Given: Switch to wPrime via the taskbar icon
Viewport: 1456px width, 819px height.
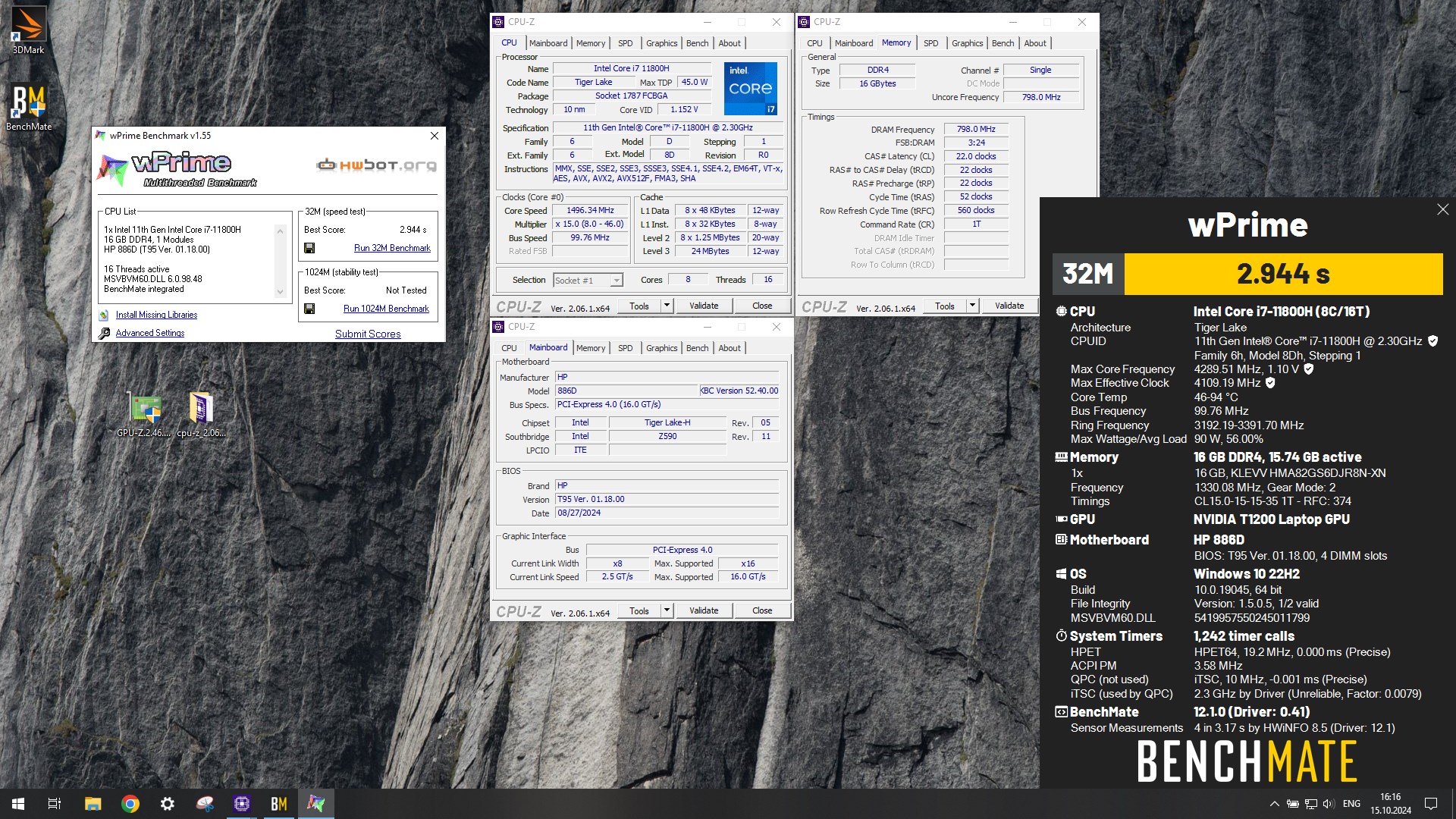Looking at the screenshot, I should pos(316,804).
